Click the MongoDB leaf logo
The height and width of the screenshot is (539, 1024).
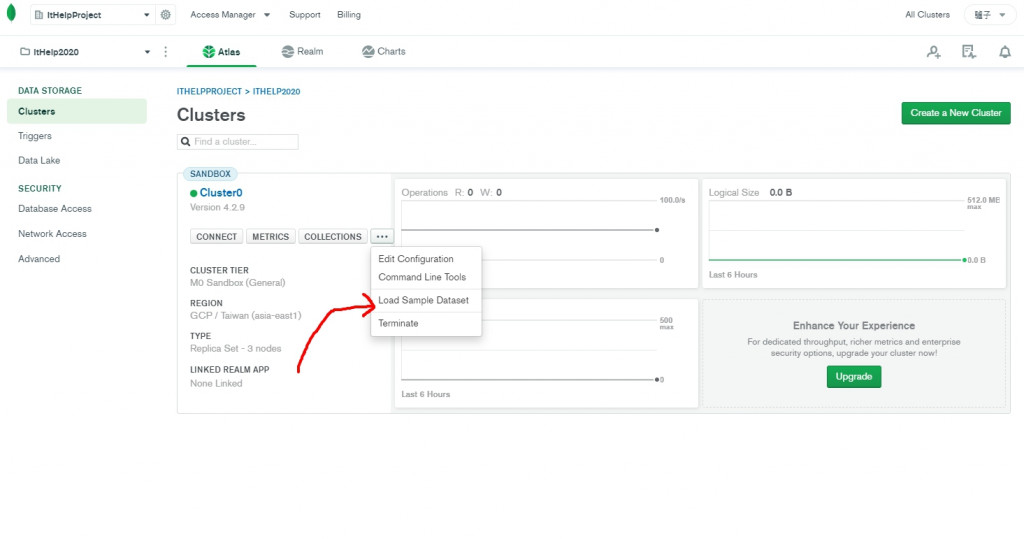11,14
